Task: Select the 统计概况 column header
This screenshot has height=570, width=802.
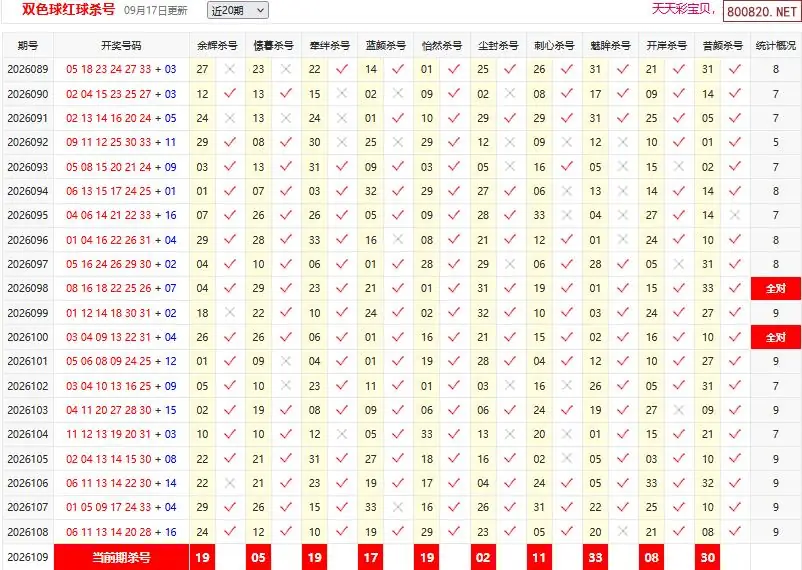Action: pos(775,46)
